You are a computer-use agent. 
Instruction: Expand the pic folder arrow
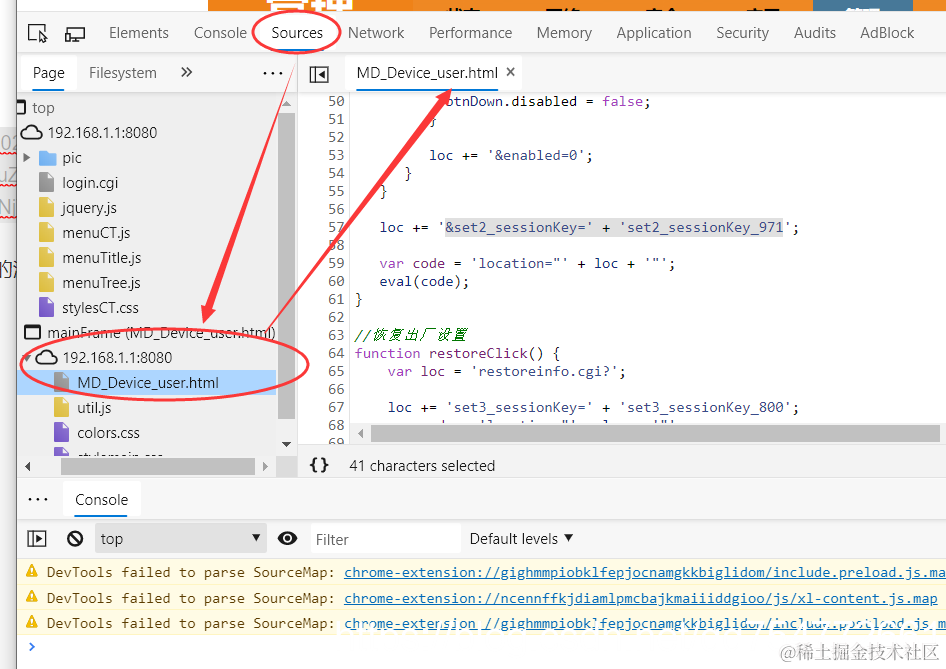click(27, 157)
